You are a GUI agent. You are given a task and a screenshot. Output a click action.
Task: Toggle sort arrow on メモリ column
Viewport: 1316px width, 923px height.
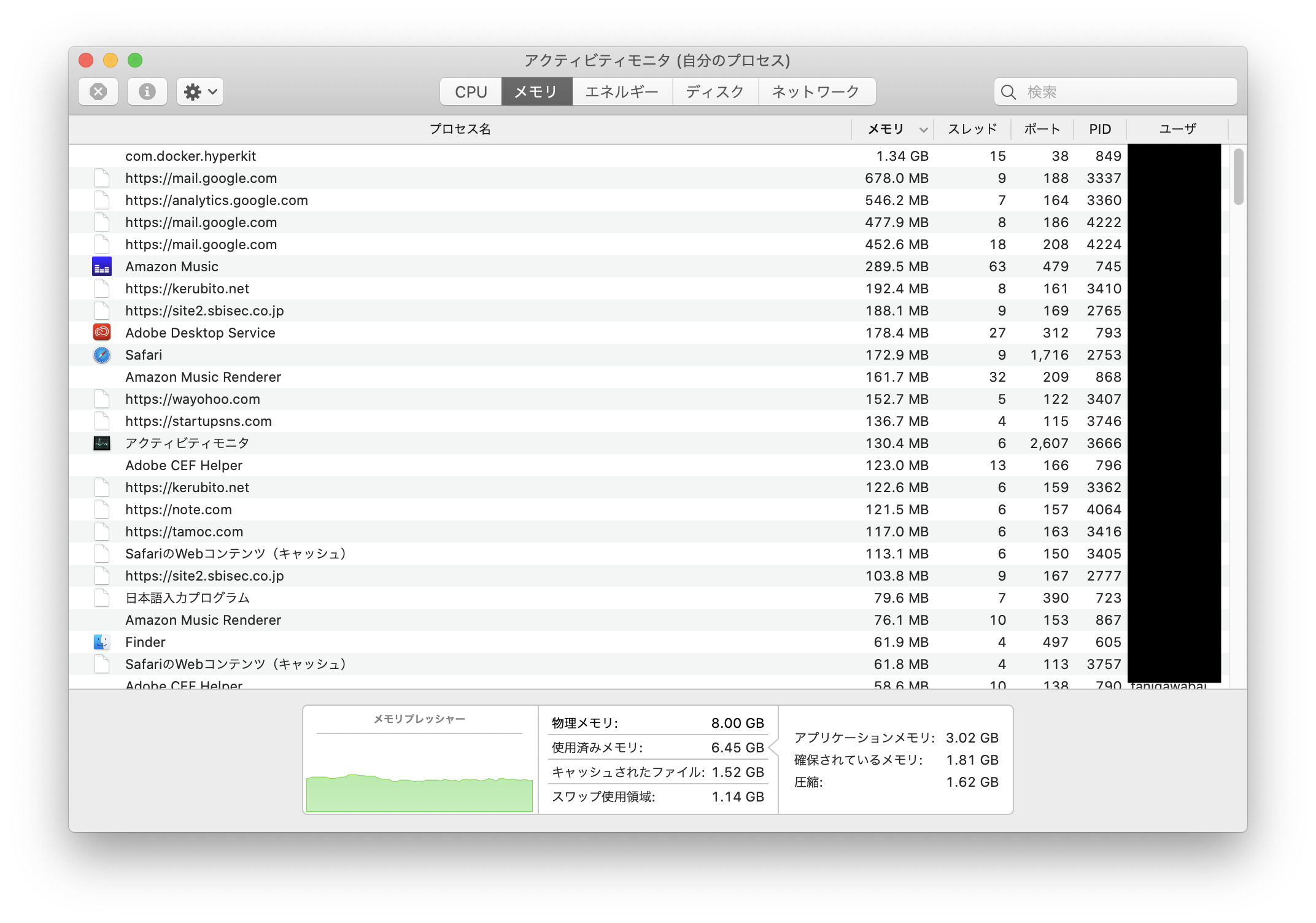pyautogui.click(x=923, y=129)
